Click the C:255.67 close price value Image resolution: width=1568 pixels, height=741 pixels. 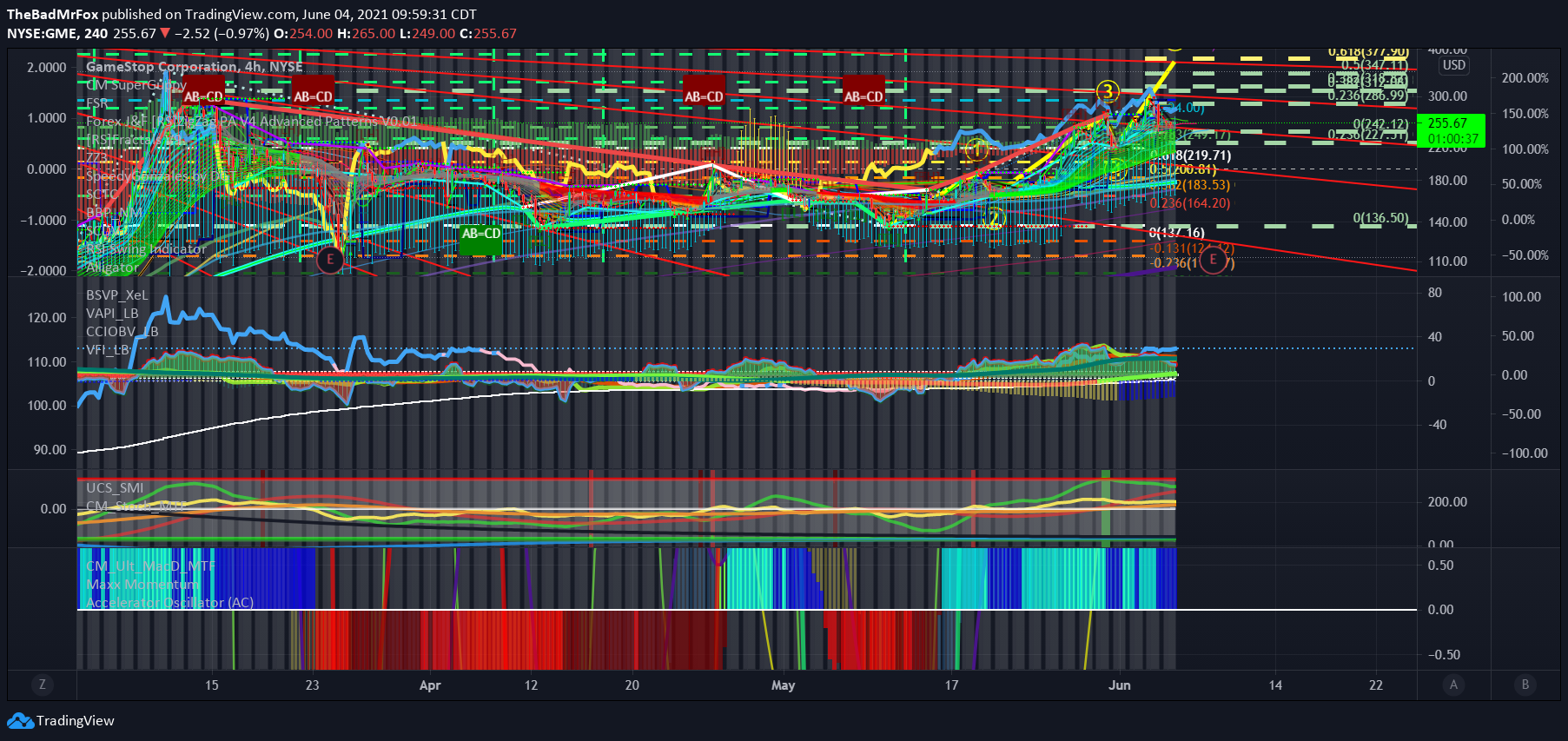point(488,33)
